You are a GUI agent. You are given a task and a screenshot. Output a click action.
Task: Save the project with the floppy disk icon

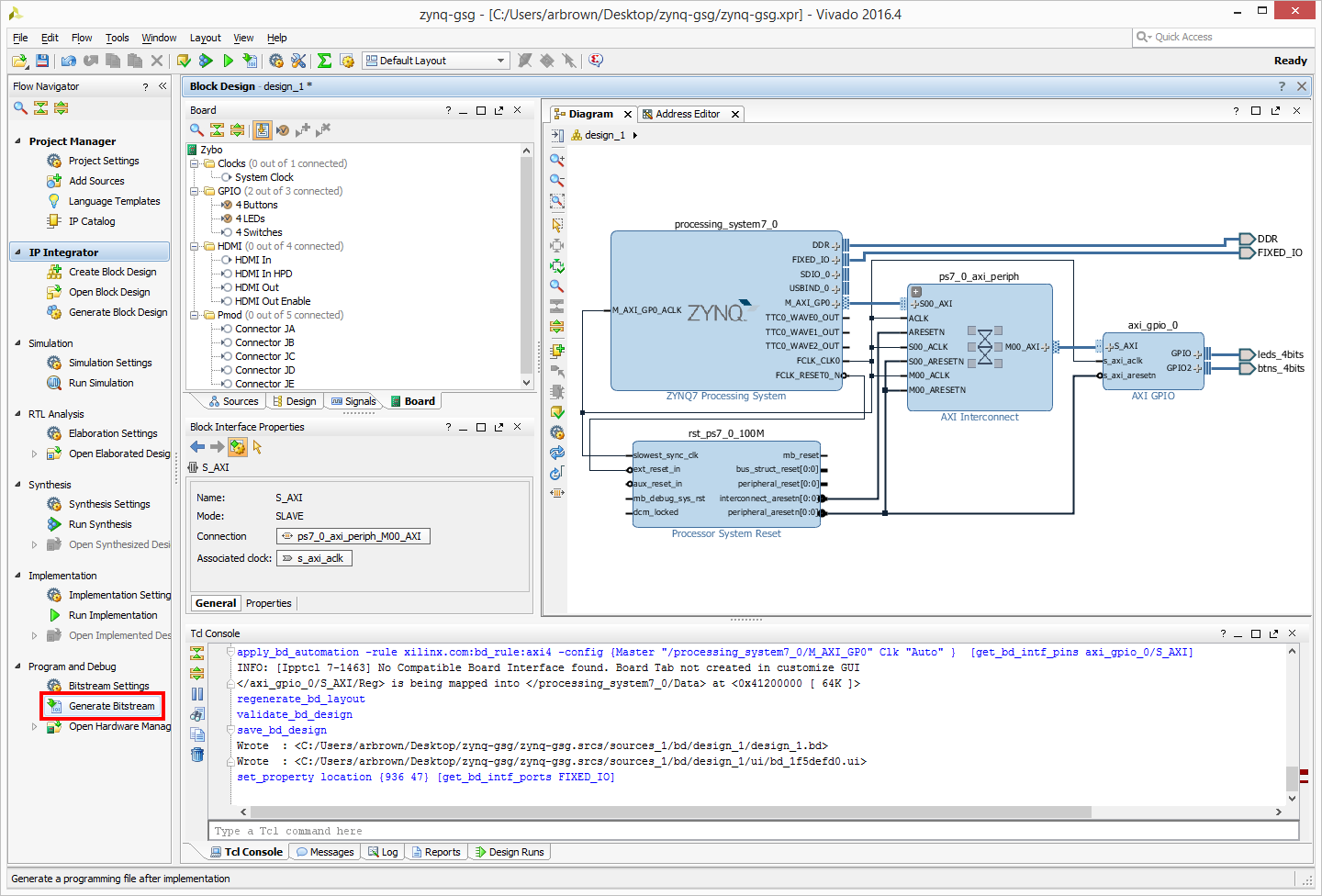point(42,61)
